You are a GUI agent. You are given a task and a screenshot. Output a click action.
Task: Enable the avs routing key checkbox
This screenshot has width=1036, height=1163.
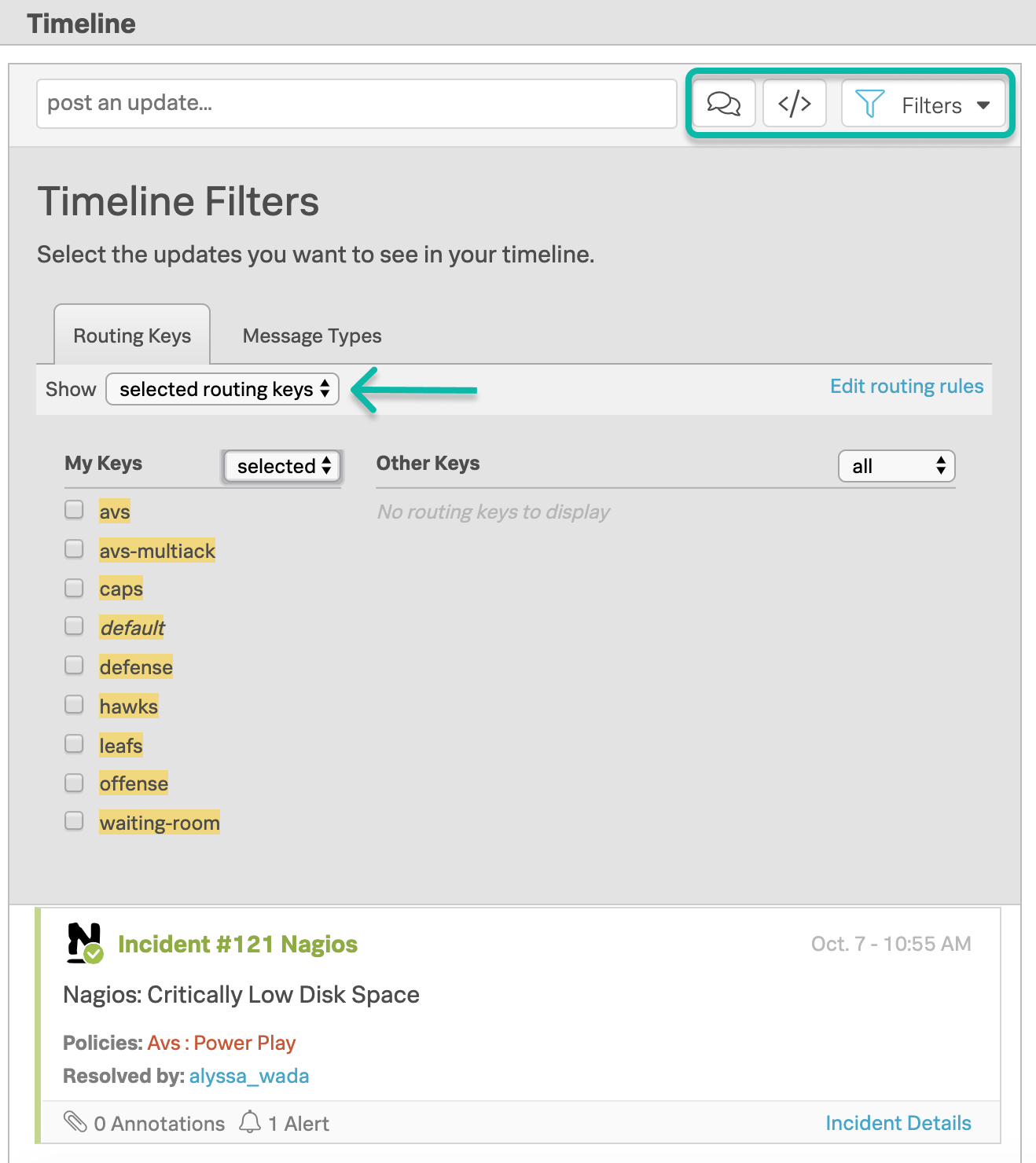tap(73, 509)
